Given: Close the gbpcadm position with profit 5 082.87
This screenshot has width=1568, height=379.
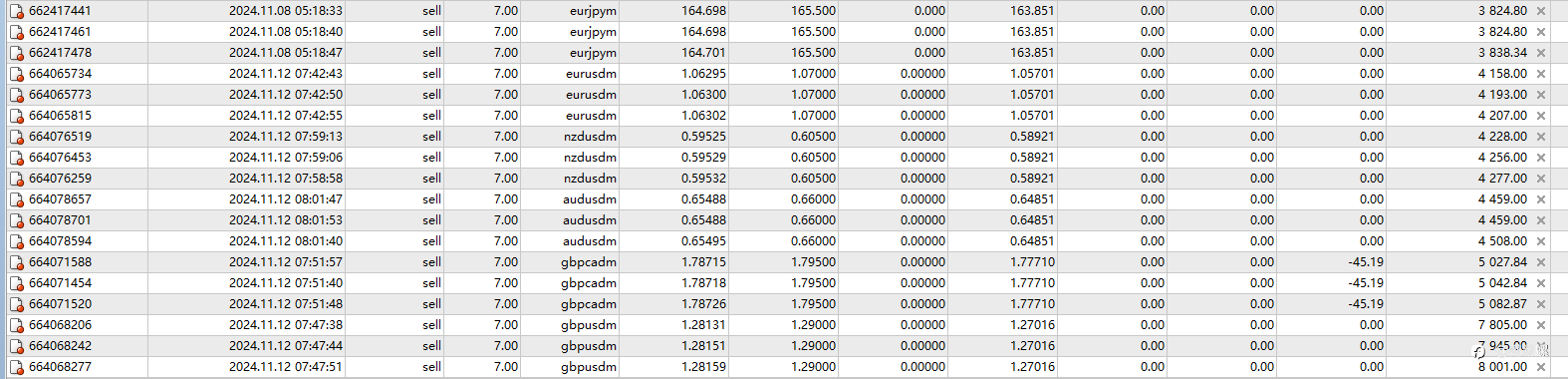Looking at the screenshot, I should 1541,304.
